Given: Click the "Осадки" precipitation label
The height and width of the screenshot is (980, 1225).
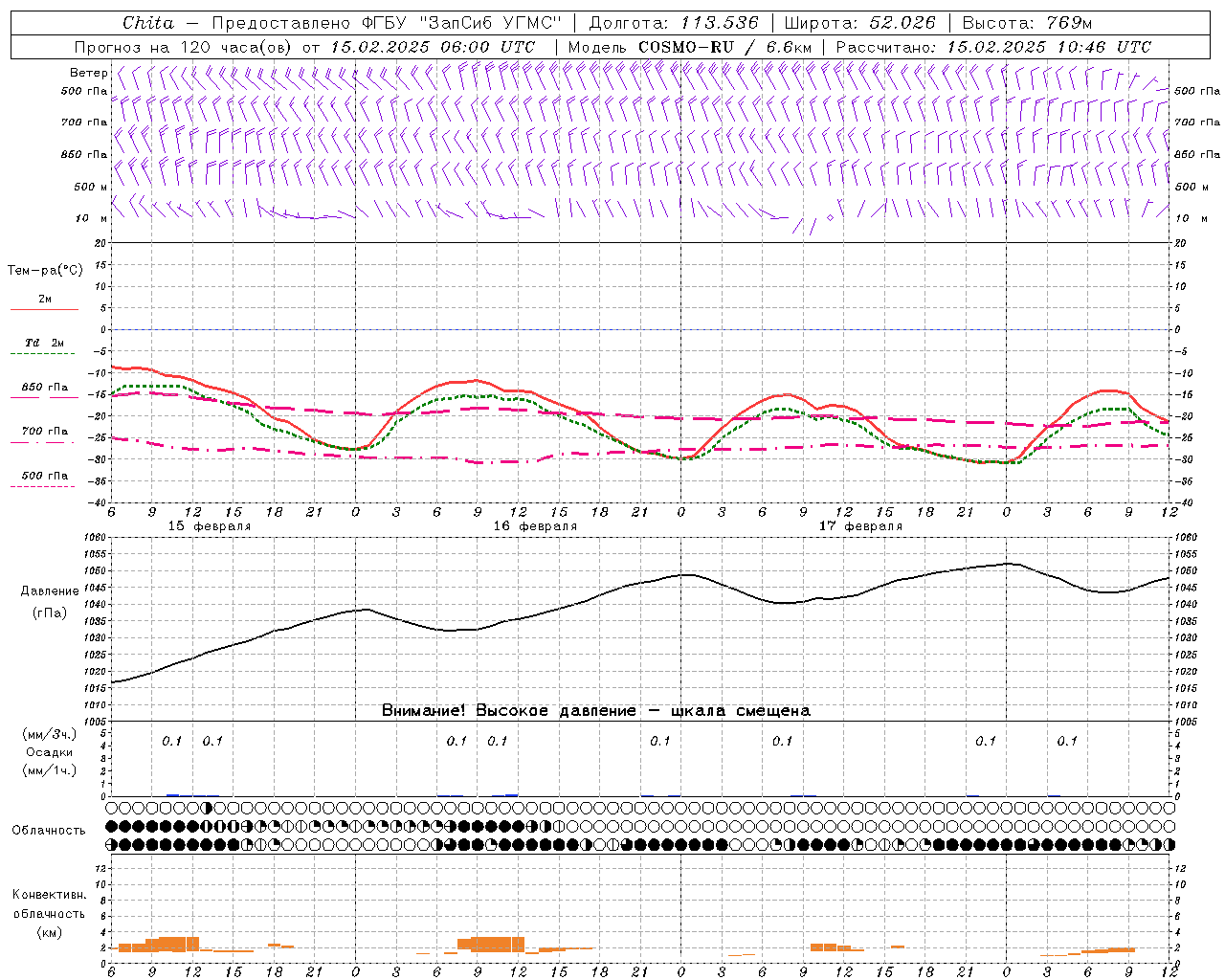Looking at the screenshot, I should (x=50, y=752).
